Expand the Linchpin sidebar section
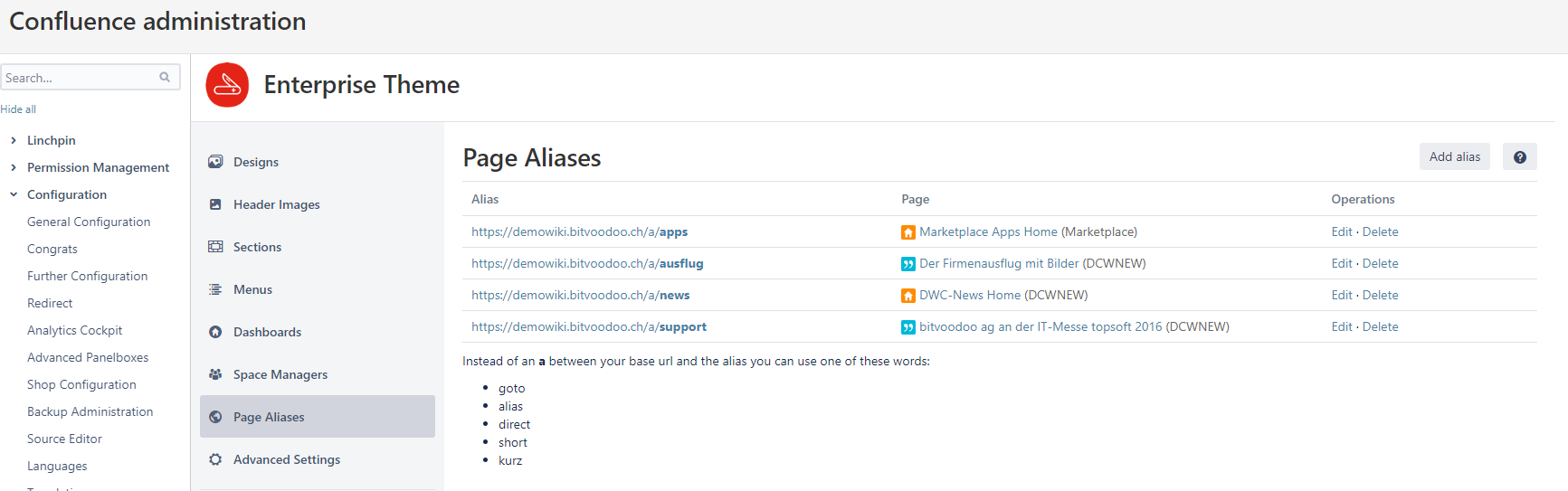 tap(14, 140)
